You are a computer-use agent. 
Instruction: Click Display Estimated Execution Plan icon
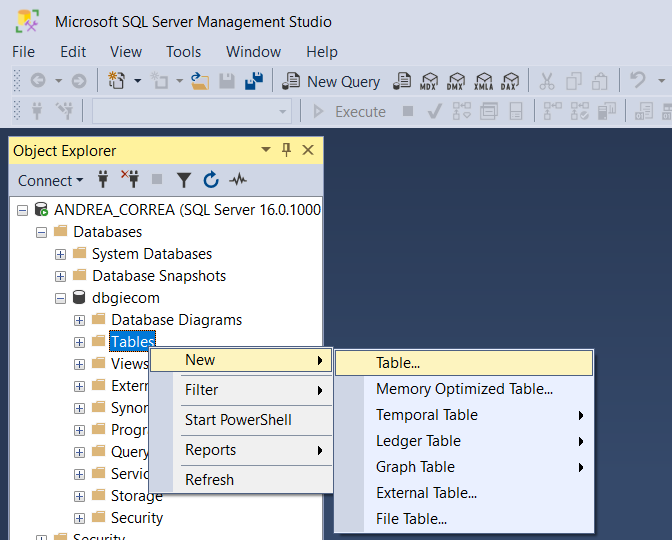tap(462, 111)
